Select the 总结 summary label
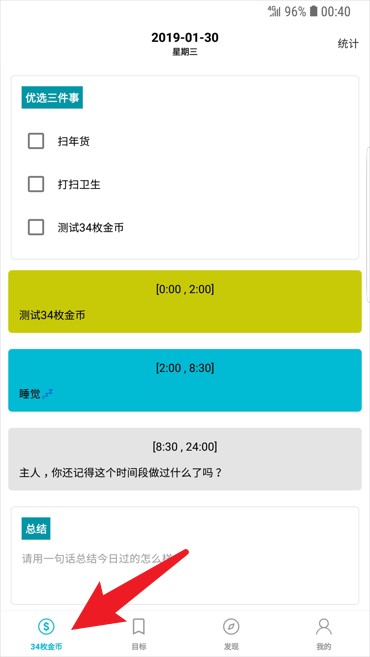The image size is (370, 657). 36,529
